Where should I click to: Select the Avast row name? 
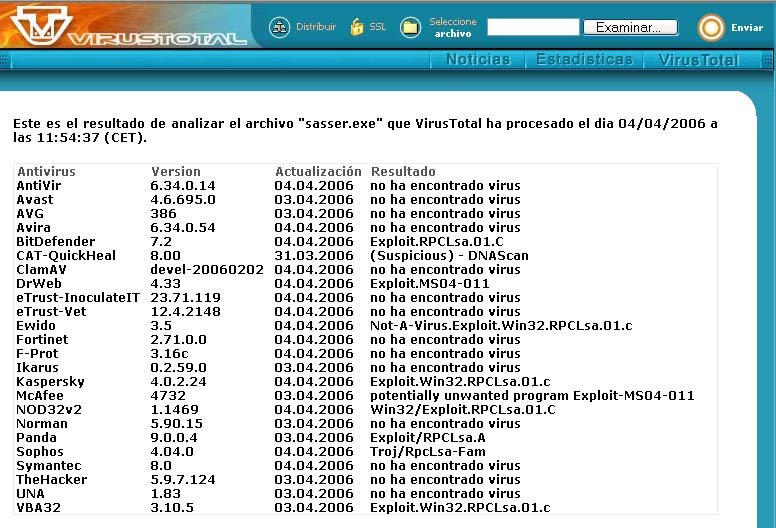point(35,199)
